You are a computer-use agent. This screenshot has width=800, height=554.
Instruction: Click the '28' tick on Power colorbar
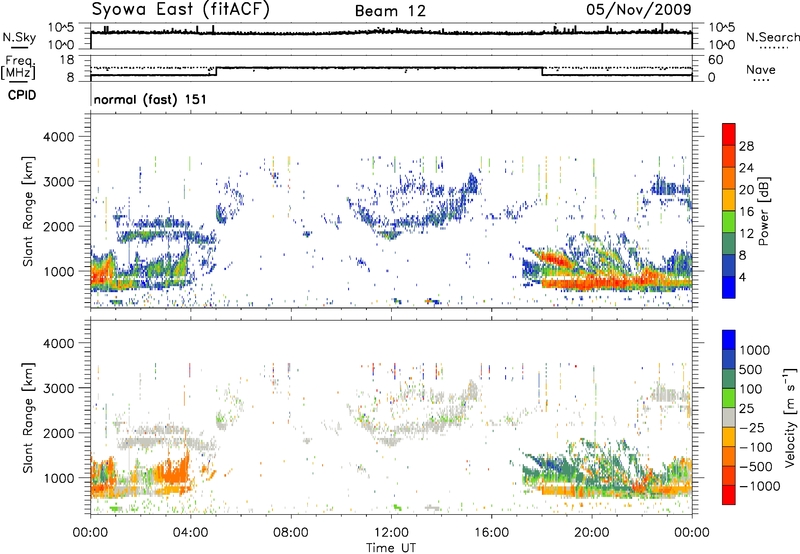pos(746,146)
